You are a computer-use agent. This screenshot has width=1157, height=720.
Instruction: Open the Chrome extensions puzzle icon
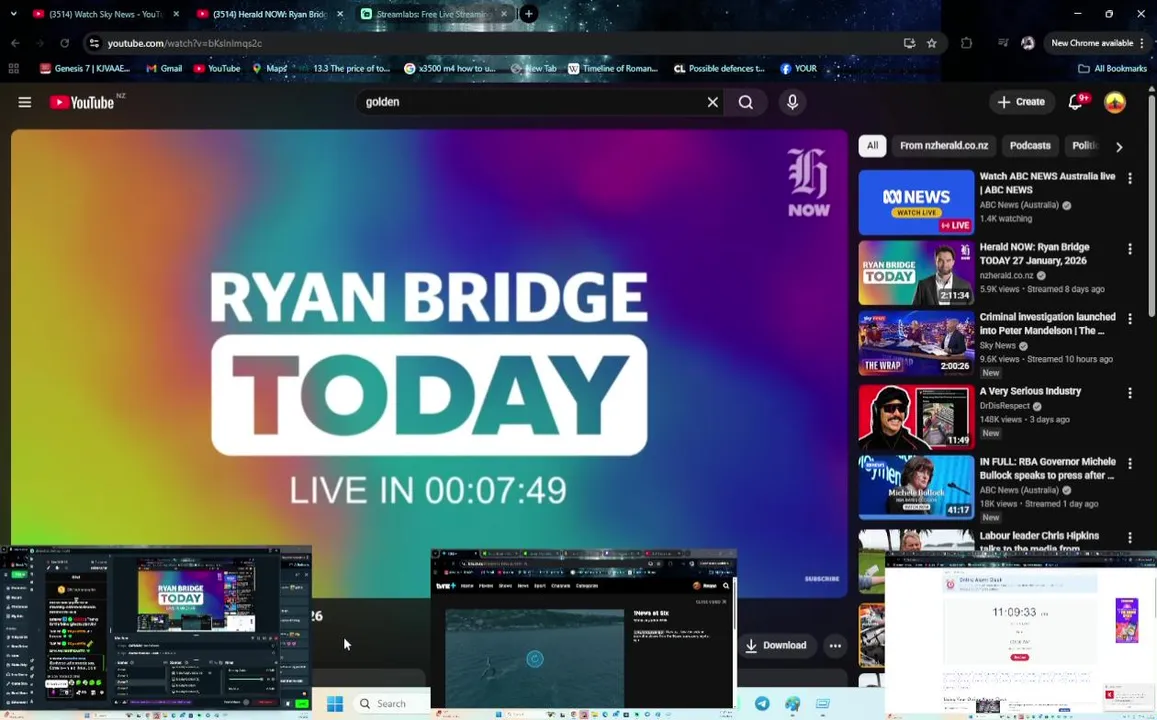pyautogui.click(x=966, y=44)
